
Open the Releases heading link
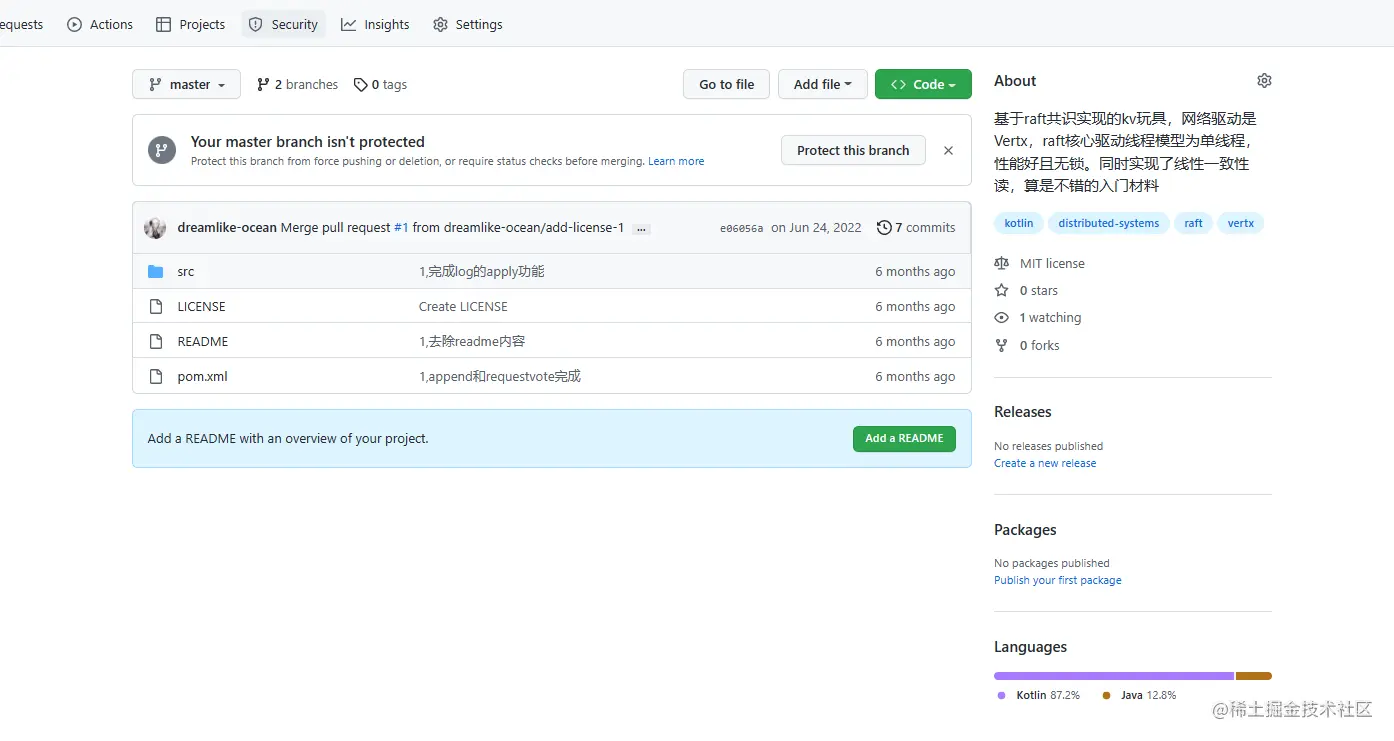click(1023, 412)
